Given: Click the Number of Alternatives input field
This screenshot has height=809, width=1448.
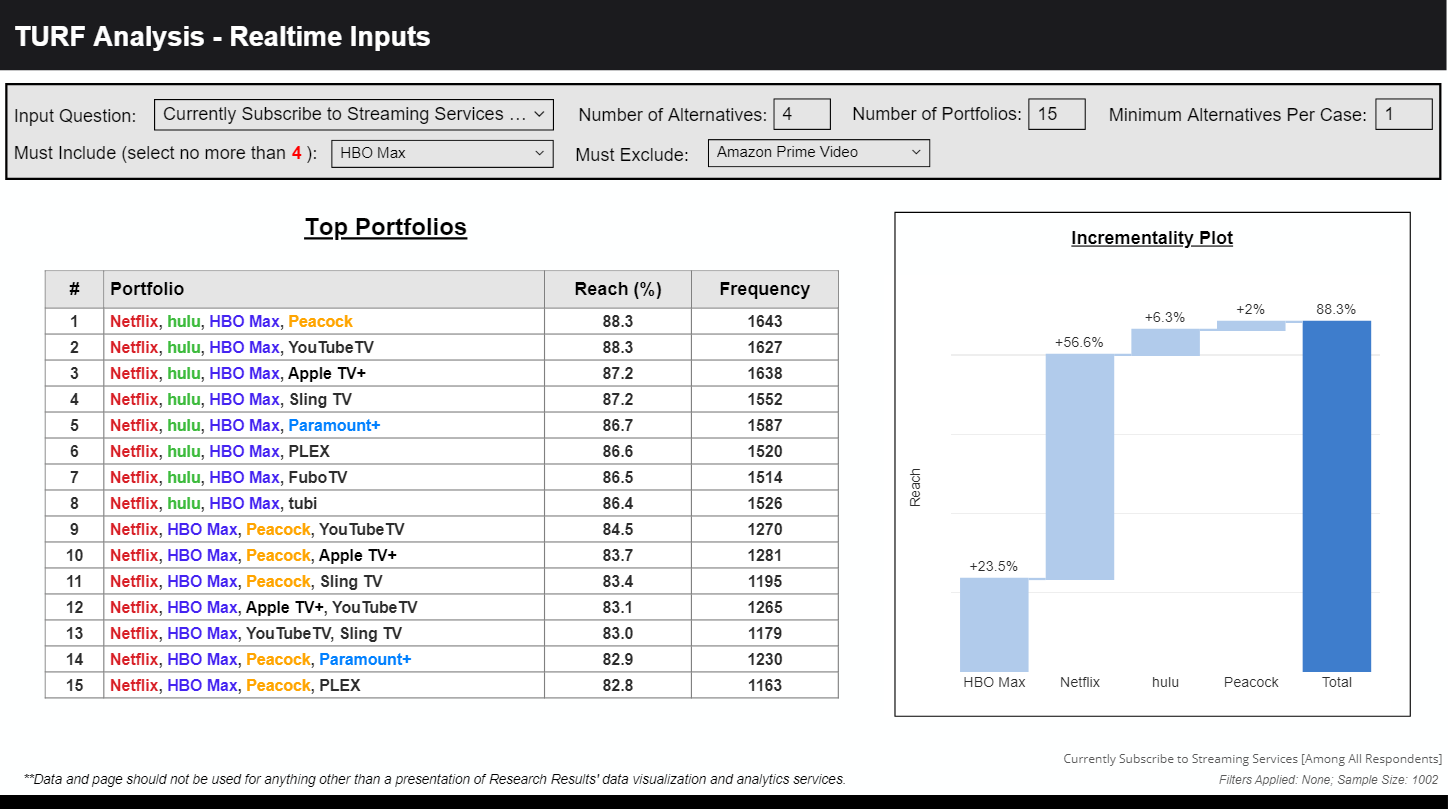Looking at the screenshot, I should click(x=802, y=114).
